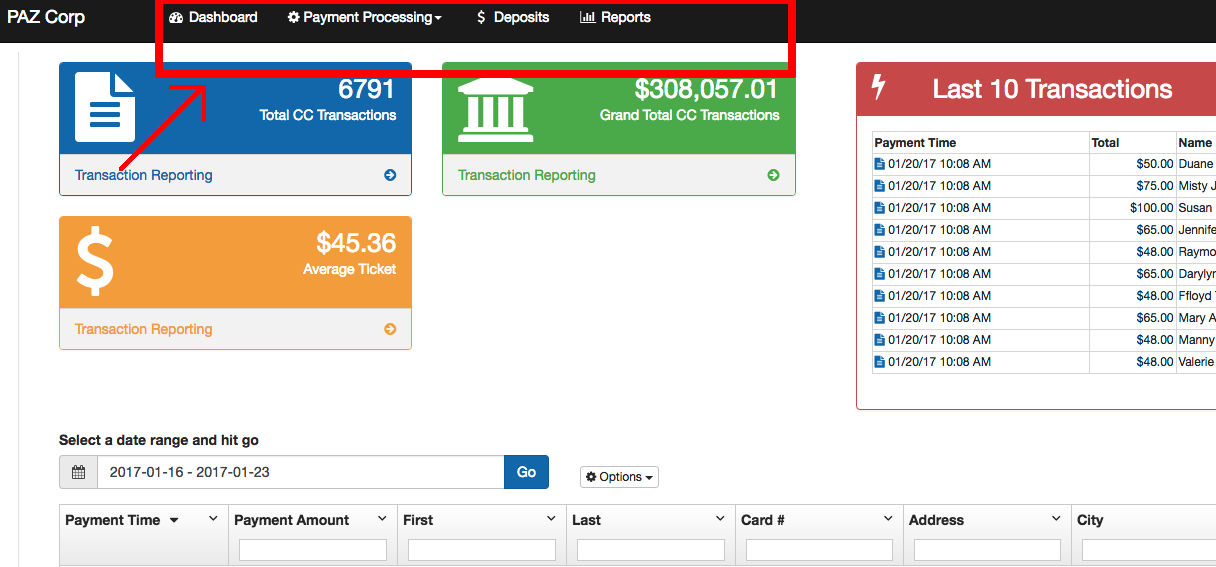This screenshot has height=567, width=1216.
Task: Open the Options dropdown button
Action: tap(619, 477)
